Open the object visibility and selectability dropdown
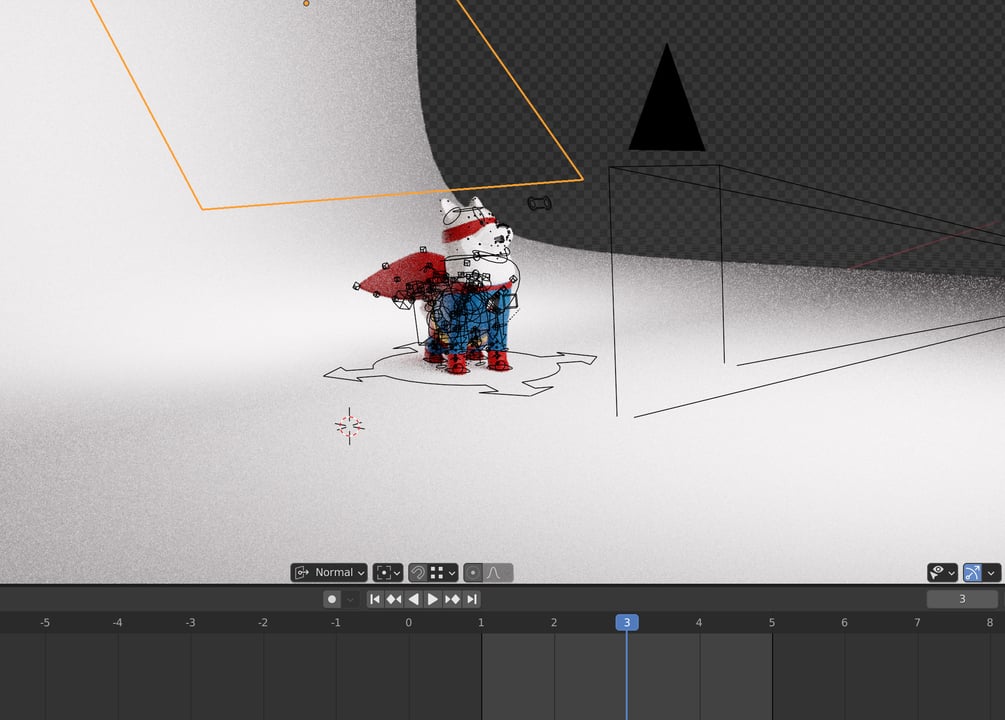1005x720 pixels. [942, 573]
